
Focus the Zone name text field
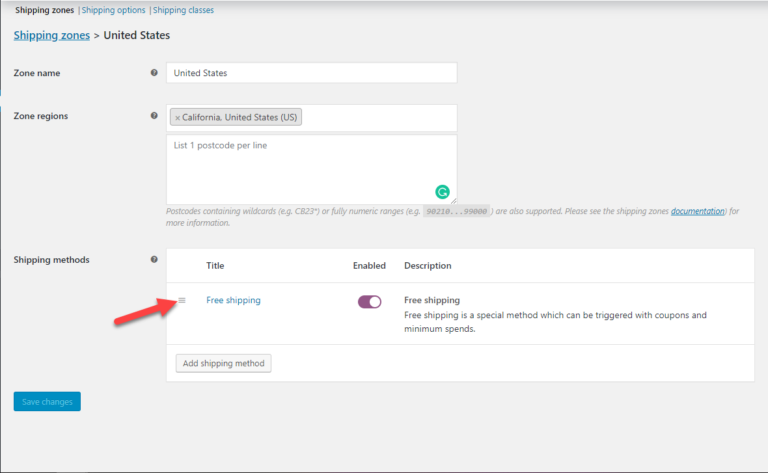(x=311, y=73)
